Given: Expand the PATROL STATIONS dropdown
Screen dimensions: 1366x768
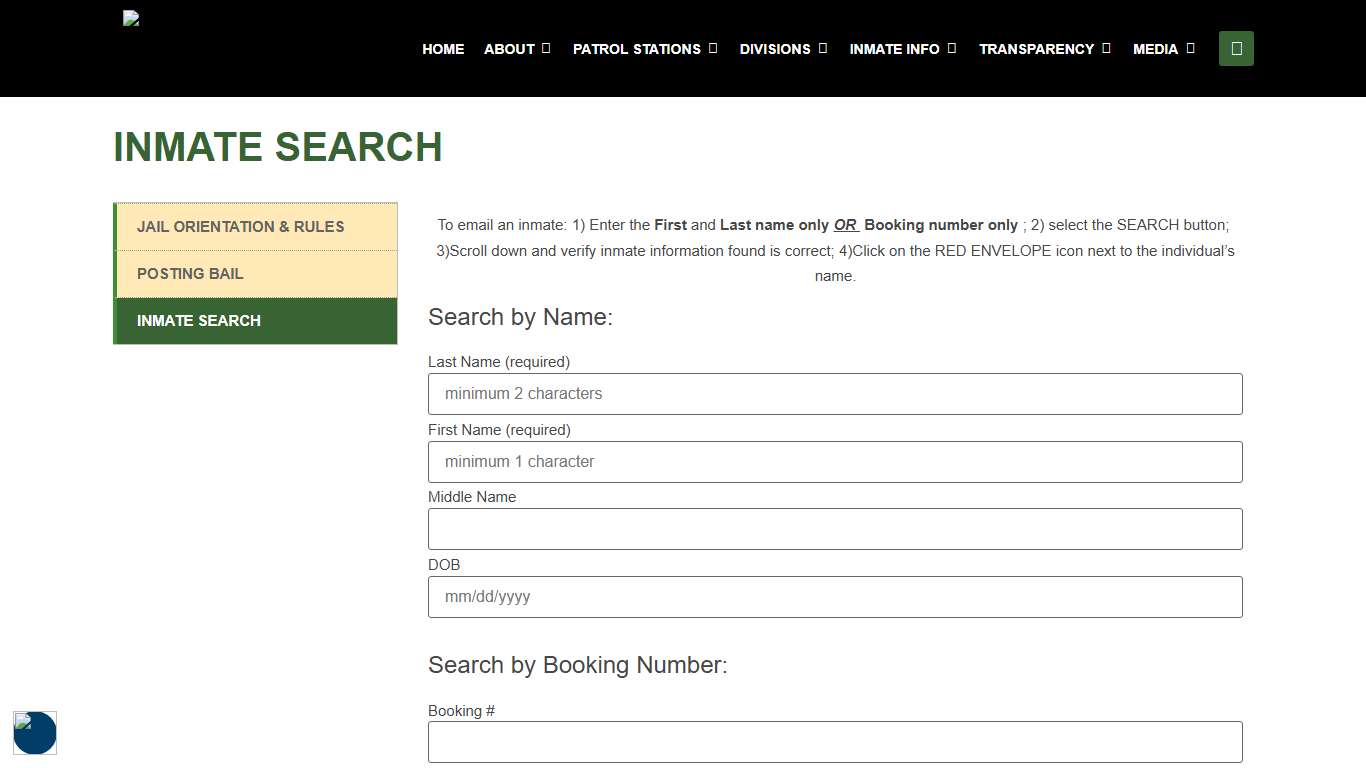Looking at the screenshot, I should pos(644,48).
